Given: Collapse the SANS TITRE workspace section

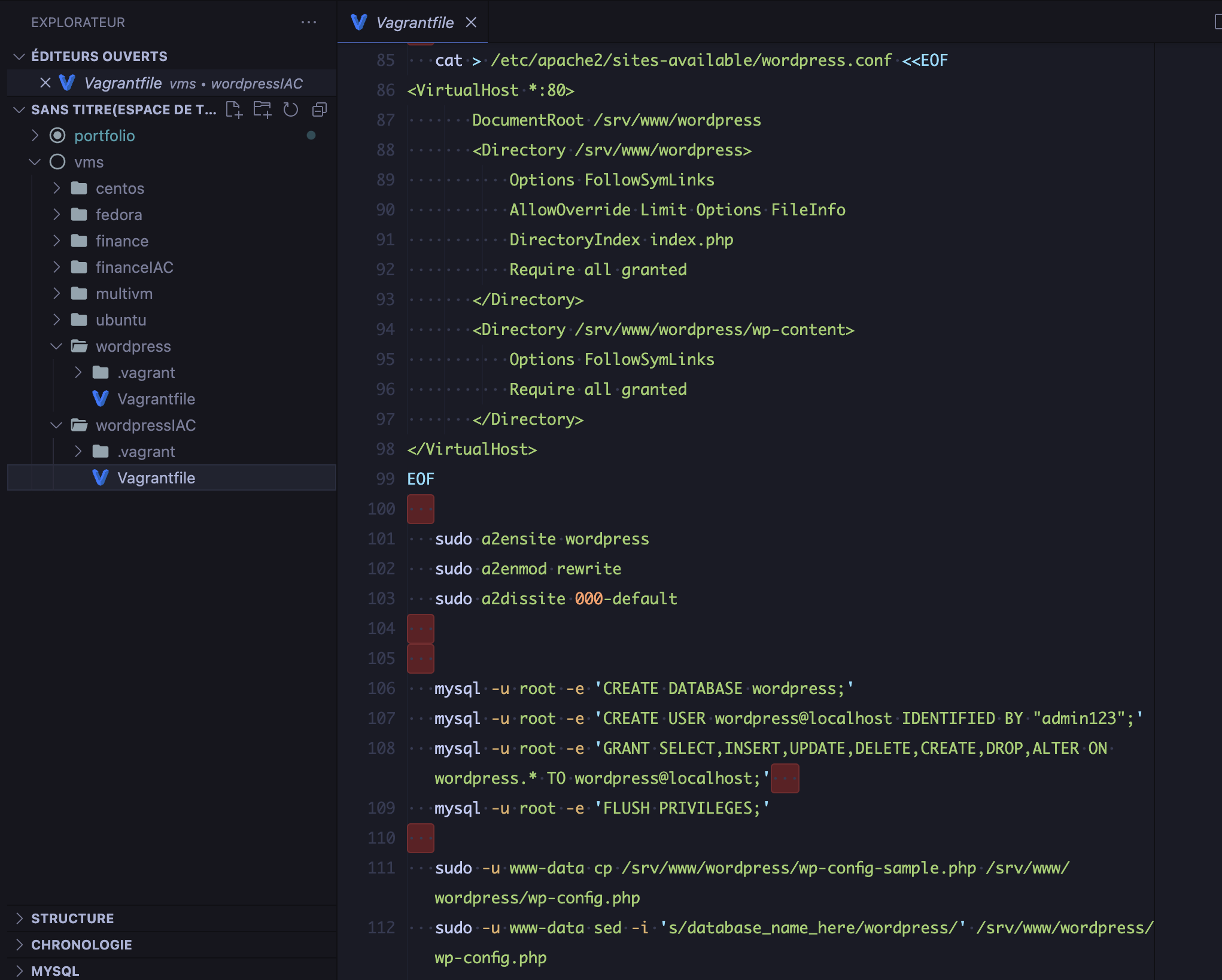Looking at the screenshot, I should coord(19,109).
